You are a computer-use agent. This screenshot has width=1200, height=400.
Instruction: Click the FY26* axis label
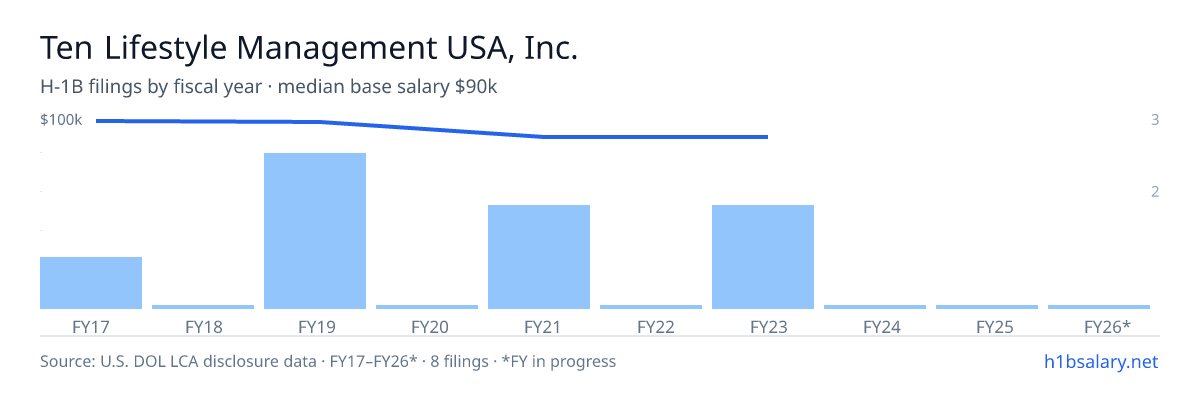point(1107,327)
